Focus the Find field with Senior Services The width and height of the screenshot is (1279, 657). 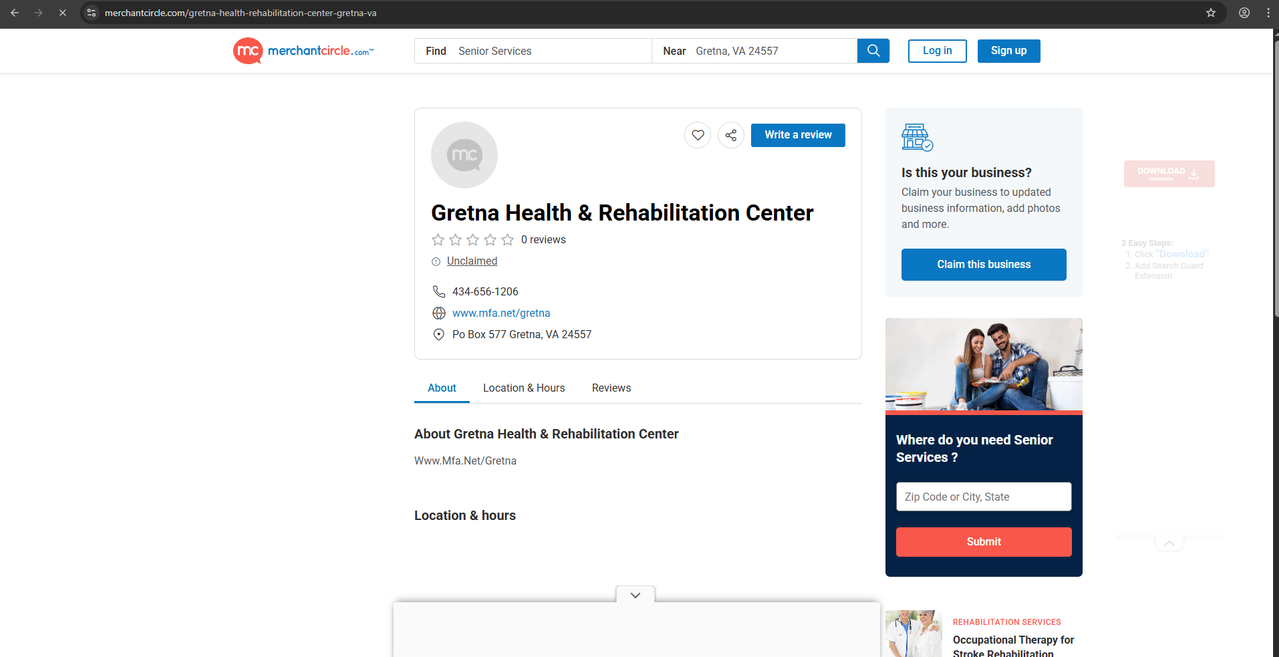tap(533, 51)
